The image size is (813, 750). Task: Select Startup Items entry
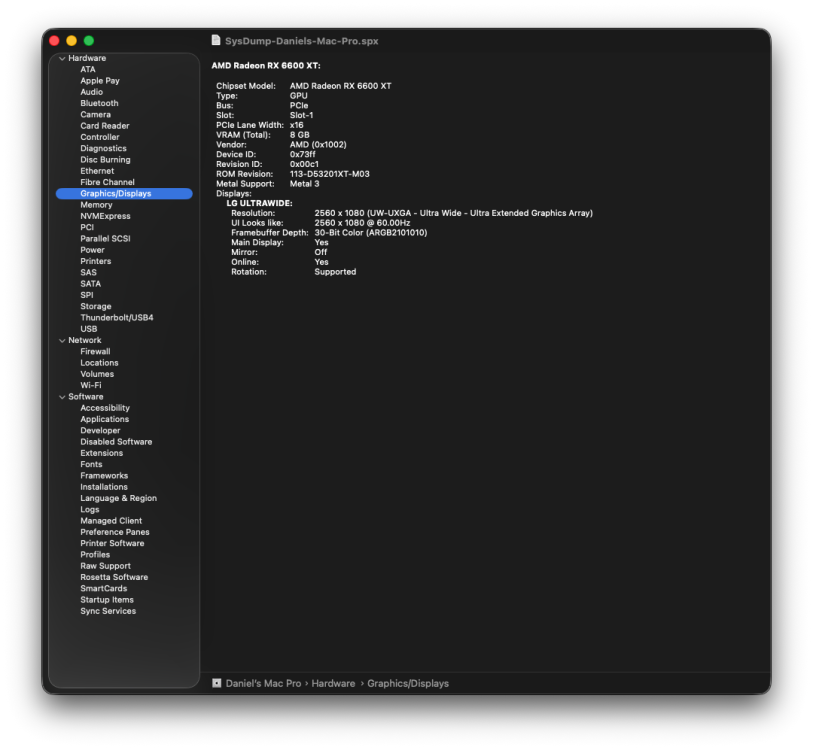pos(107,600)
